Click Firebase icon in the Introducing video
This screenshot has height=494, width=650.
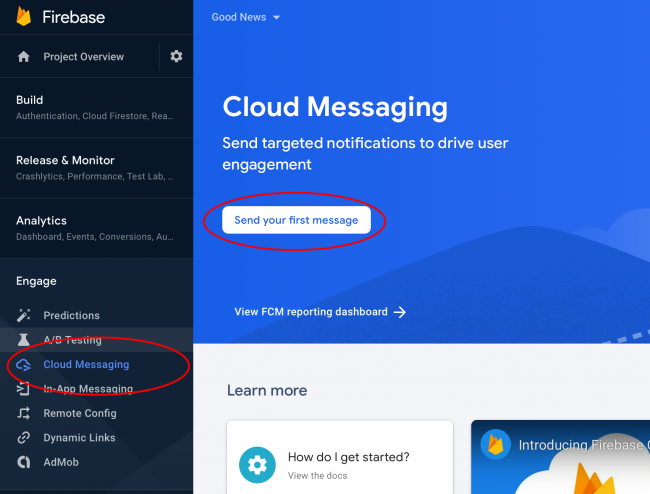[x=495, y=445]
